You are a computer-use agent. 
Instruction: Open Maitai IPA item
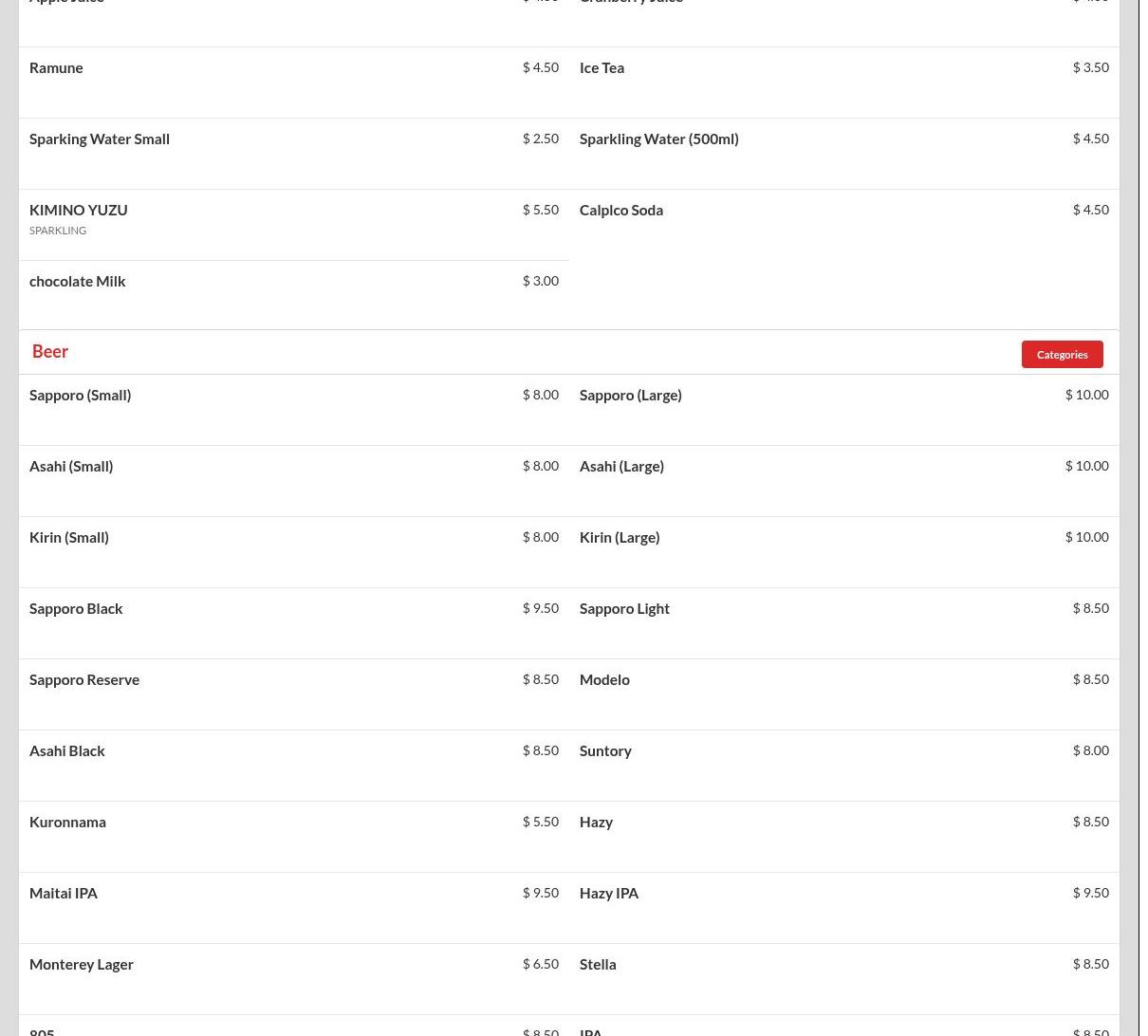click(x=64, y=893)
